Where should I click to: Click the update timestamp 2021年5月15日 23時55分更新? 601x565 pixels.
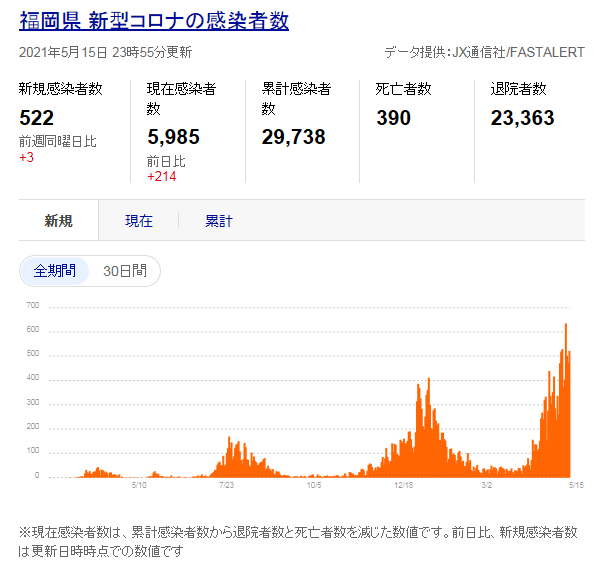(105, 52)
